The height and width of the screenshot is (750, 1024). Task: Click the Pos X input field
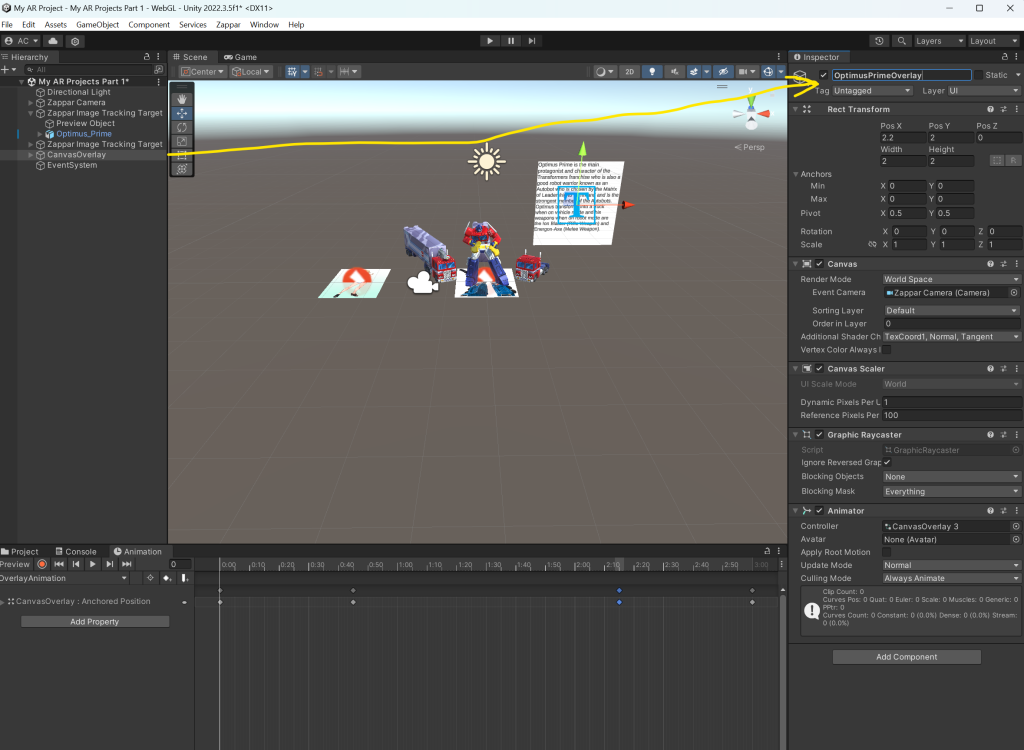click(902, 138)
